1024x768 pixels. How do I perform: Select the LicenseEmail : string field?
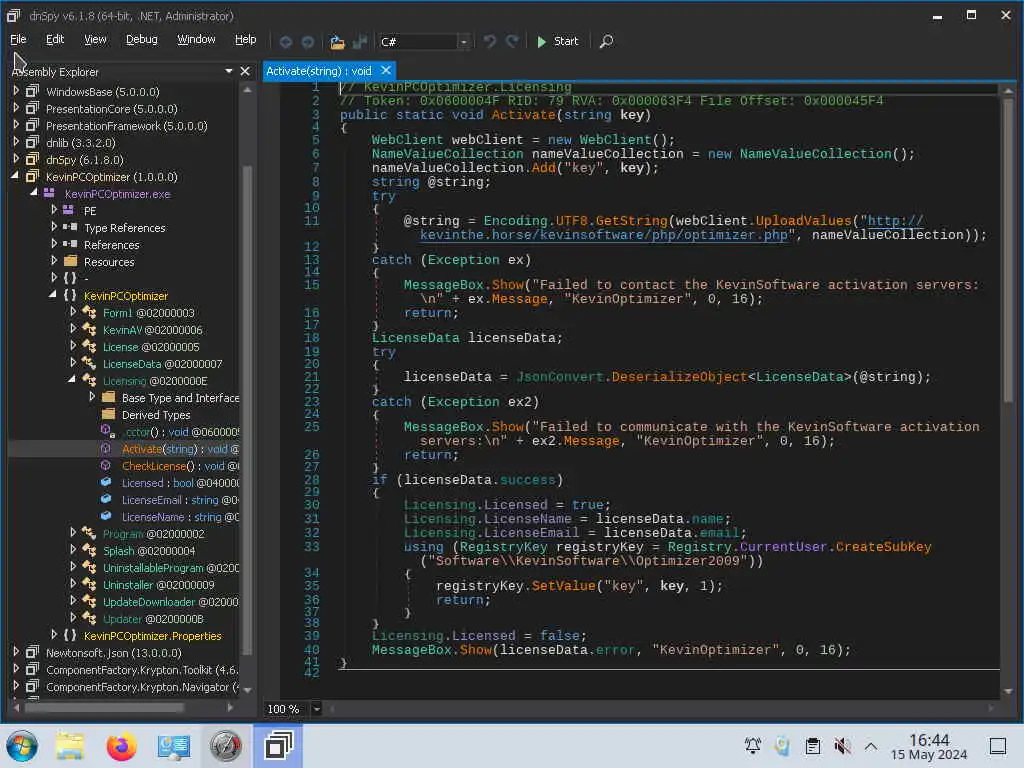coord(180,500)
